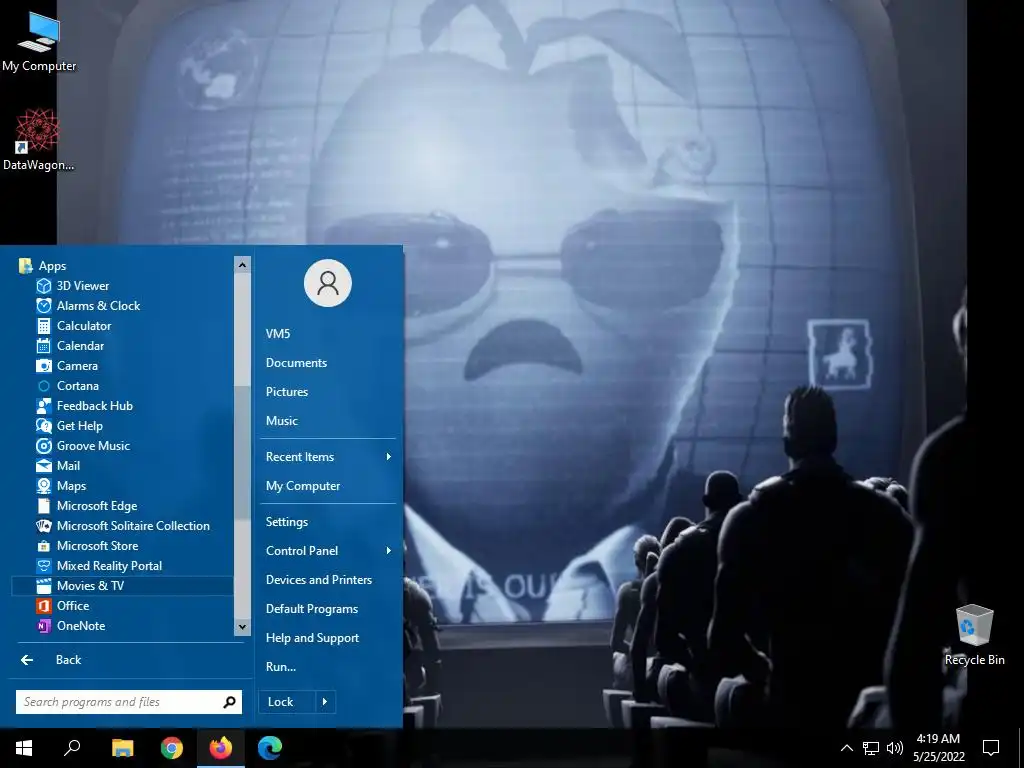Select the DataWagon desktop shortcut
The height and width of the screenshot is (768, 1024).
[39, 140]
